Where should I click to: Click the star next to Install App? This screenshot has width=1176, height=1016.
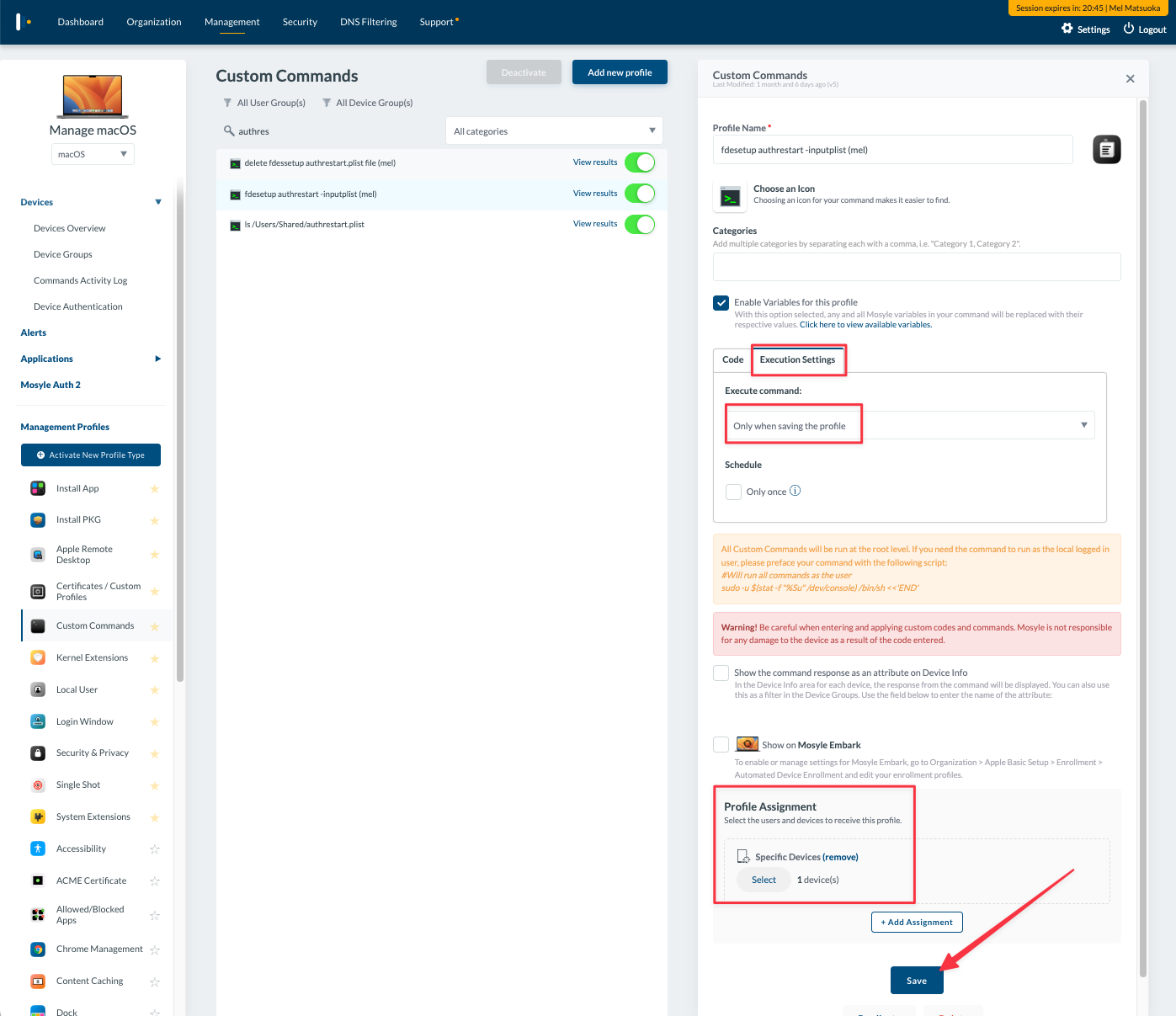[x=155, y=489]
